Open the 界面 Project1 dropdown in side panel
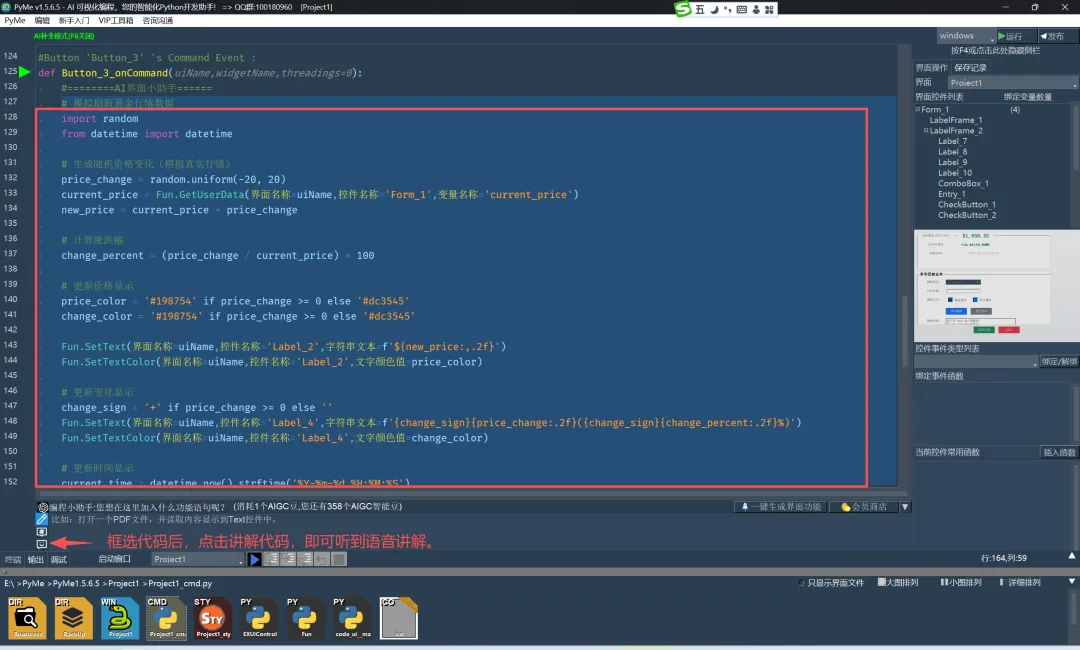Screen dimensions: 1080x650 tap(1012, 83)
